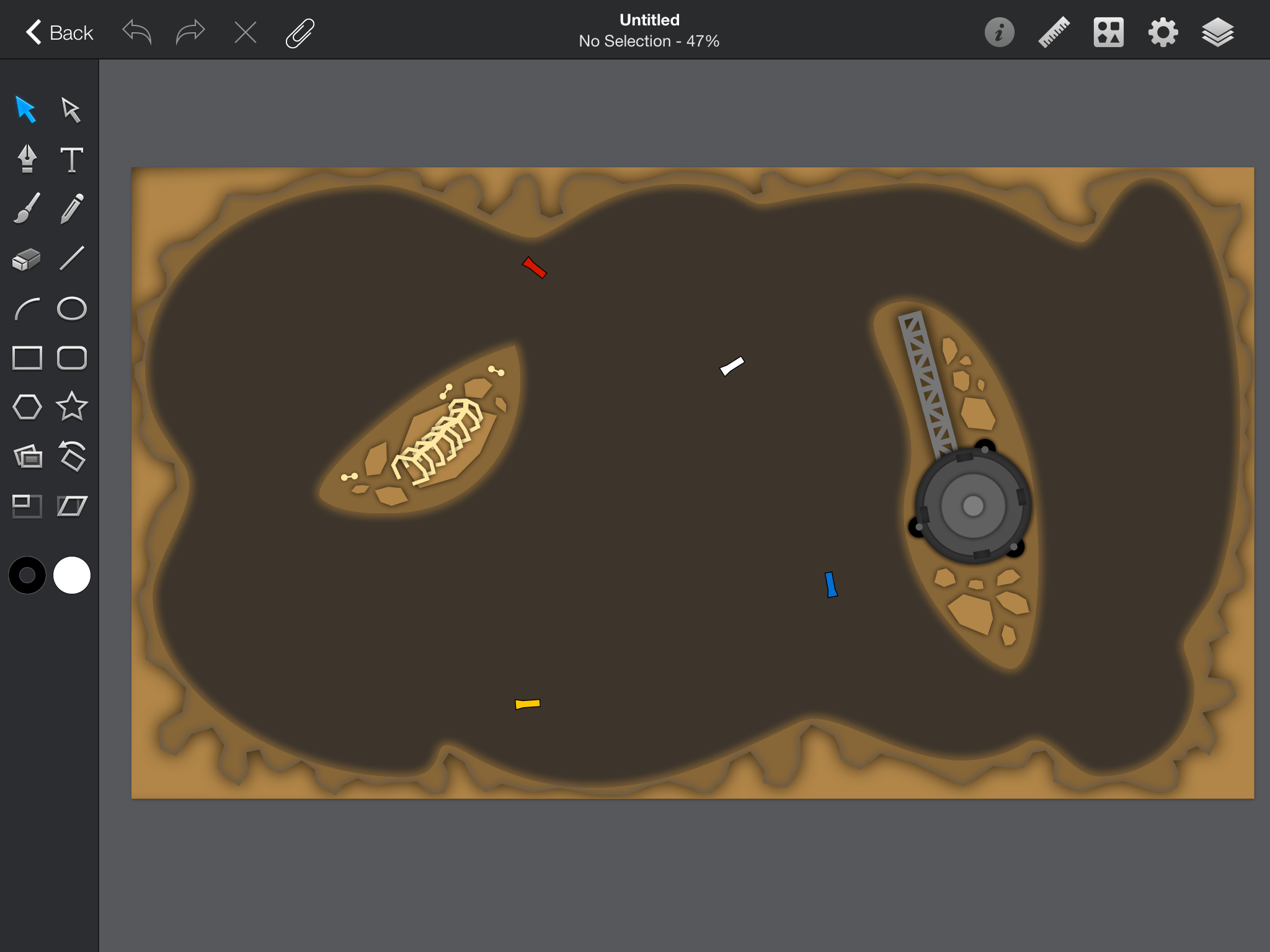The image size is (1270, 952).
Task: Select the Text tool
Action: coord(71,159)
